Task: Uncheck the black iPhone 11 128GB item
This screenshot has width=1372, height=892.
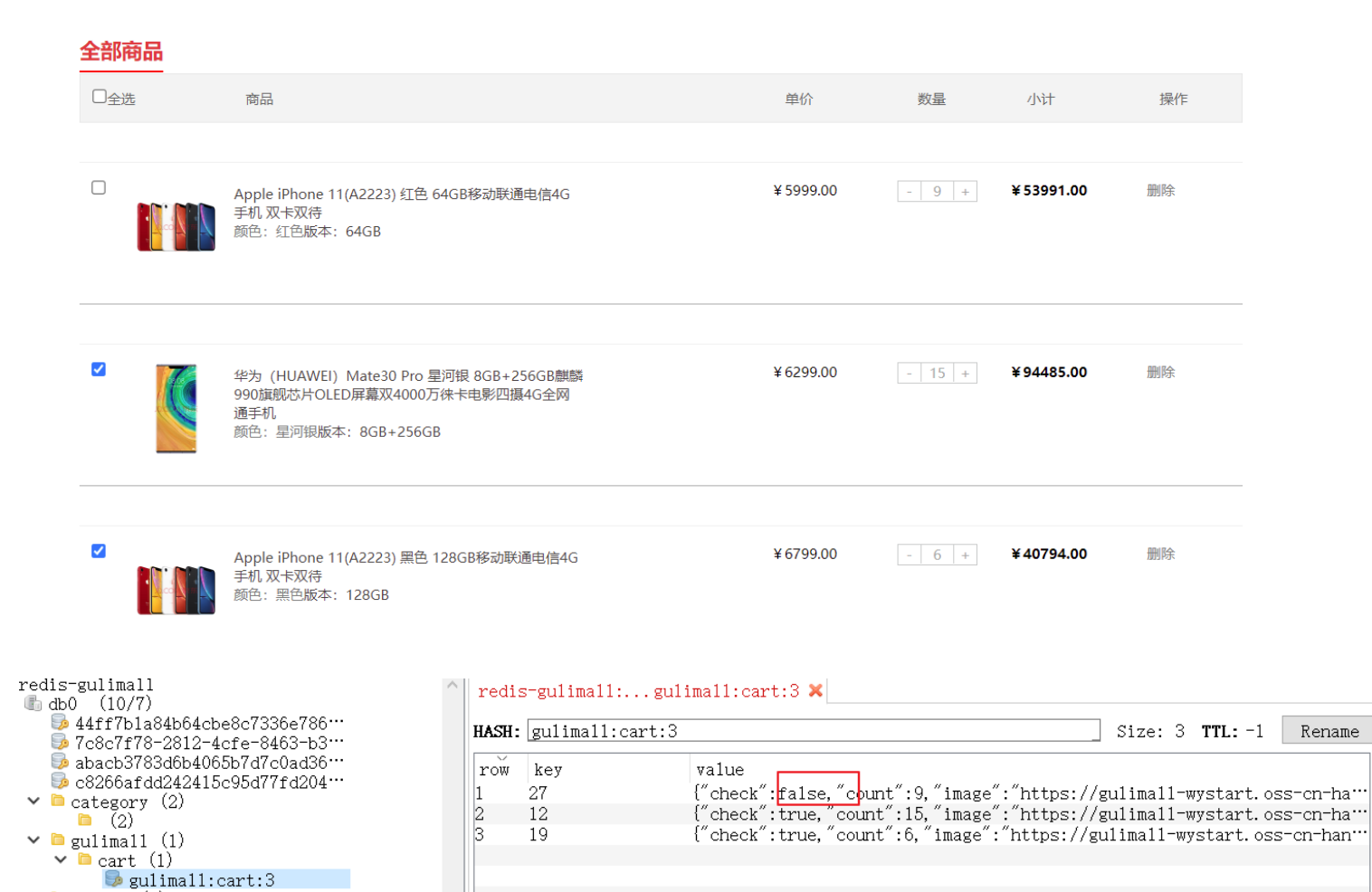Action: 99,551
